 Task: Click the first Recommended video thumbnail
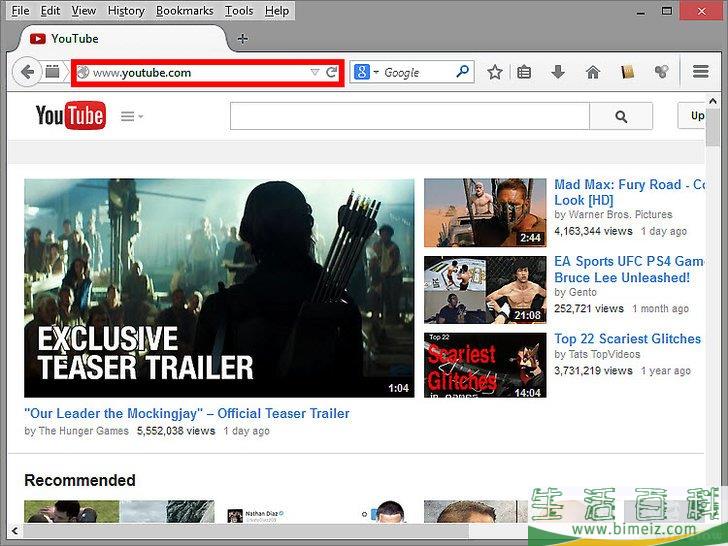tap(119, 512)
